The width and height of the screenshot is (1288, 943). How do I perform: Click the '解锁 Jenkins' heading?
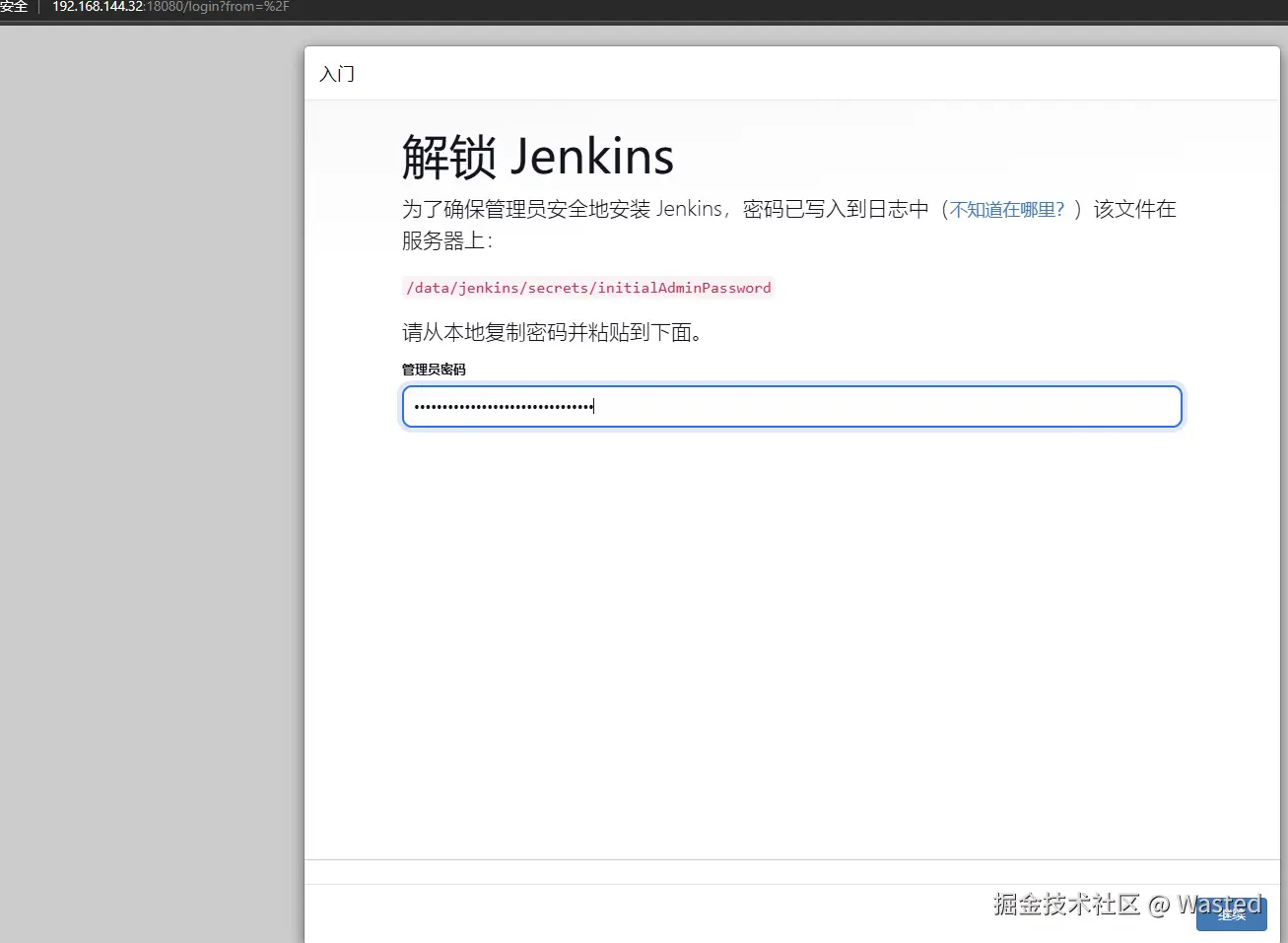click(x=538, y=157)
